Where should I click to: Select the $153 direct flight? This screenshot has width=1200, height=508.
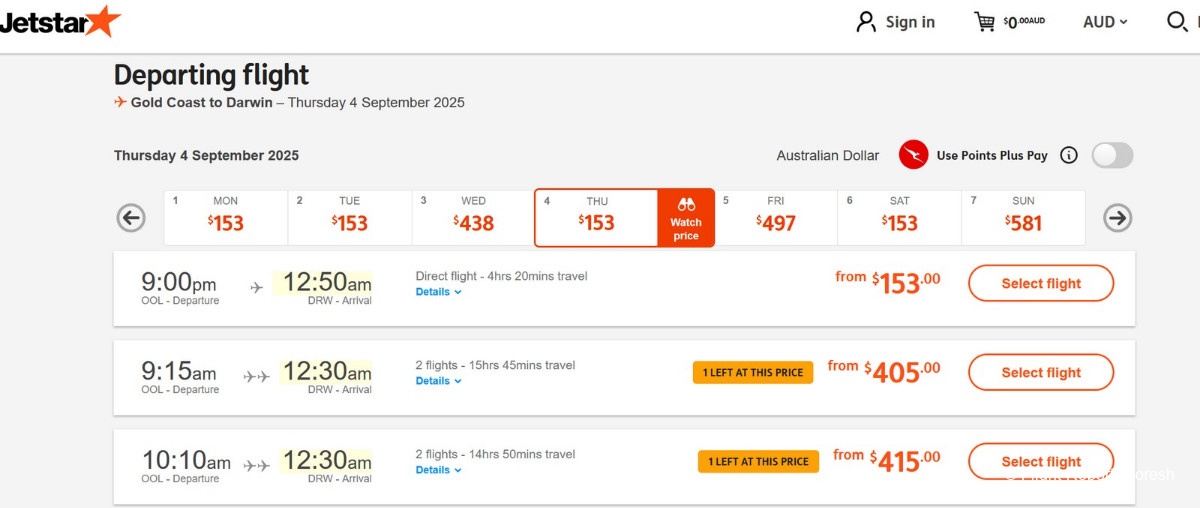(1041, 283)
